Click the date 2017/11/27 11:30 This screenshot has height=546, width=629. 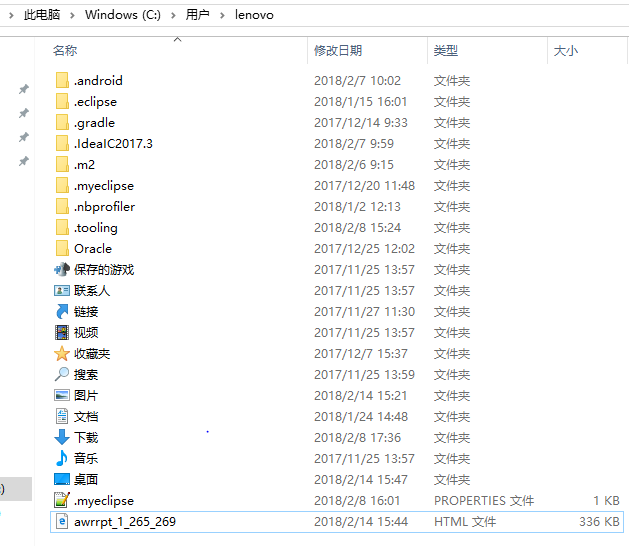coord(364,311)
